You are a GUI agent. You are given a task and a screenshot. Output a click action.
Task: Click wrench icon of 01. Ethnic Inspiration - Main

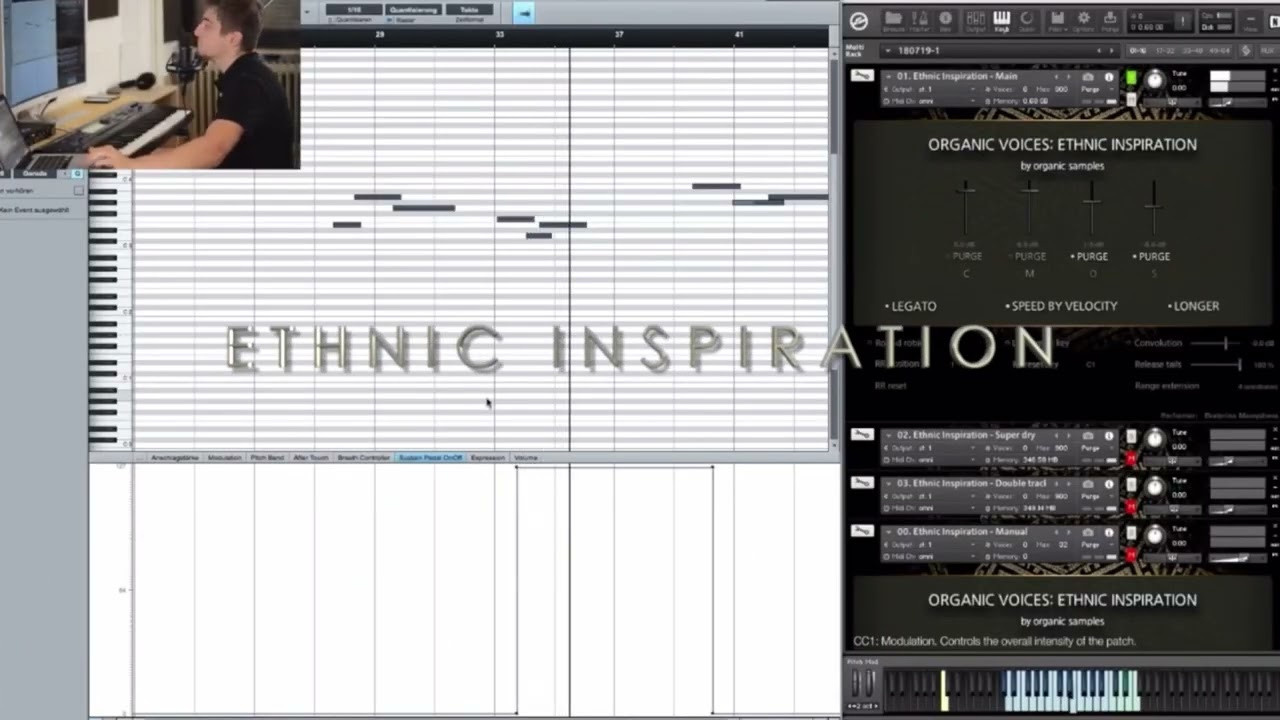(x=862, y=76)
